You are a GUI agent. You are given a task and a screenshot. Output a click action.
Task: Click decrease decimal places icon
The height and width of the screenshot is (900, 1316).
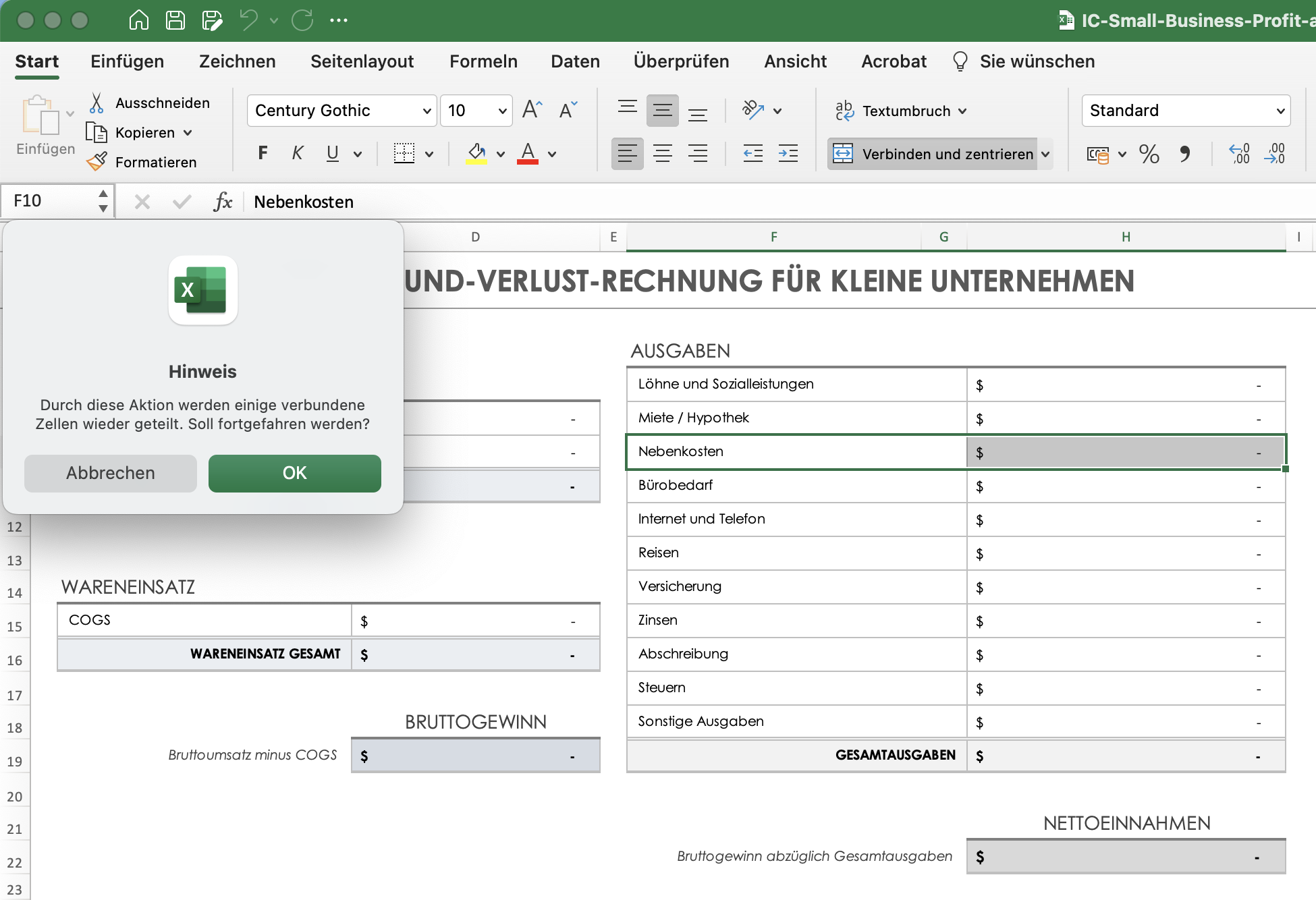pos(1275,154)
